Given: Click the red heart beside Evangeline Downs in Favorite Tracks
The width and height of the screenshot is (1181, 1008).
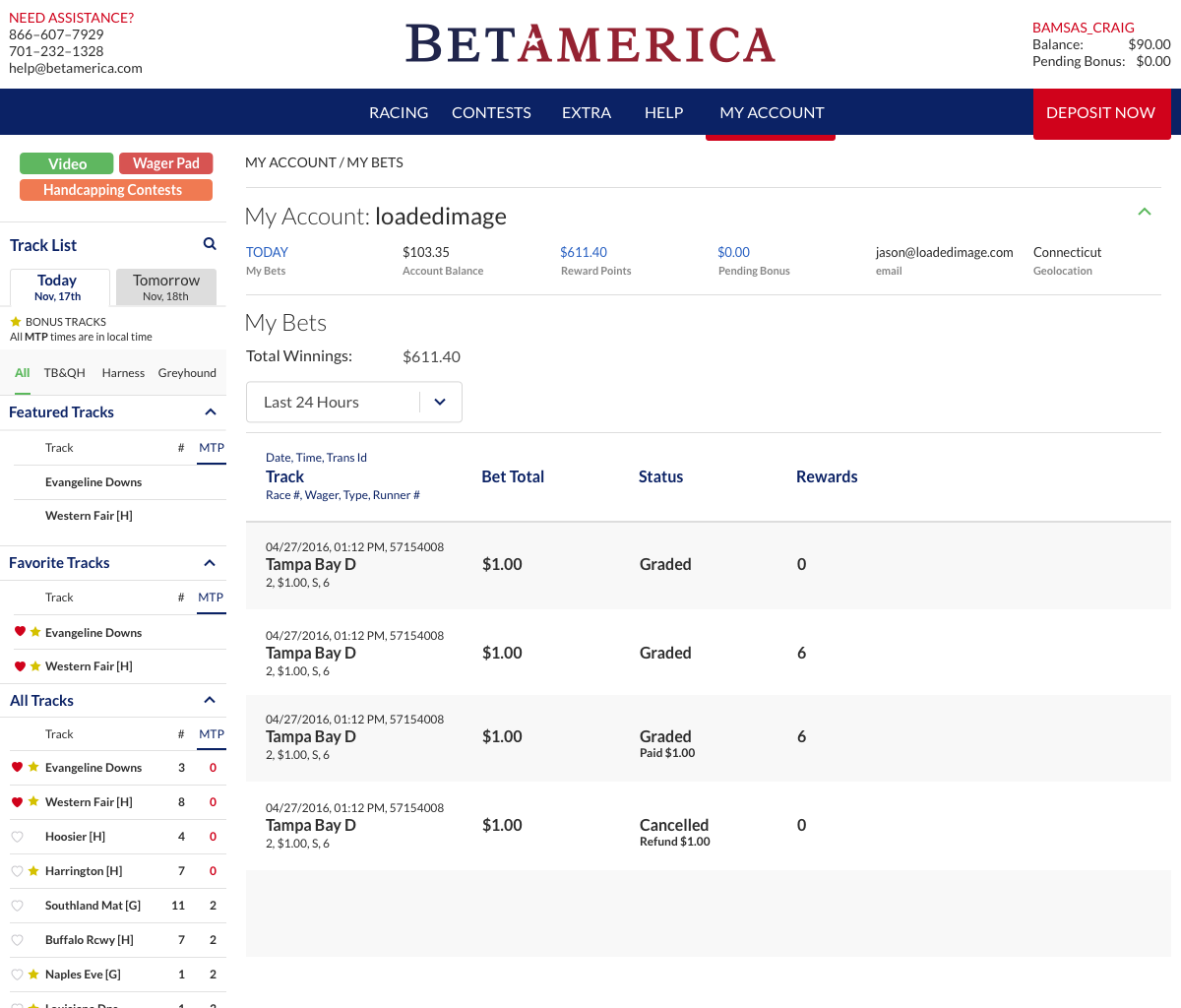Looking at the screenshot, I should pos(20,632).
